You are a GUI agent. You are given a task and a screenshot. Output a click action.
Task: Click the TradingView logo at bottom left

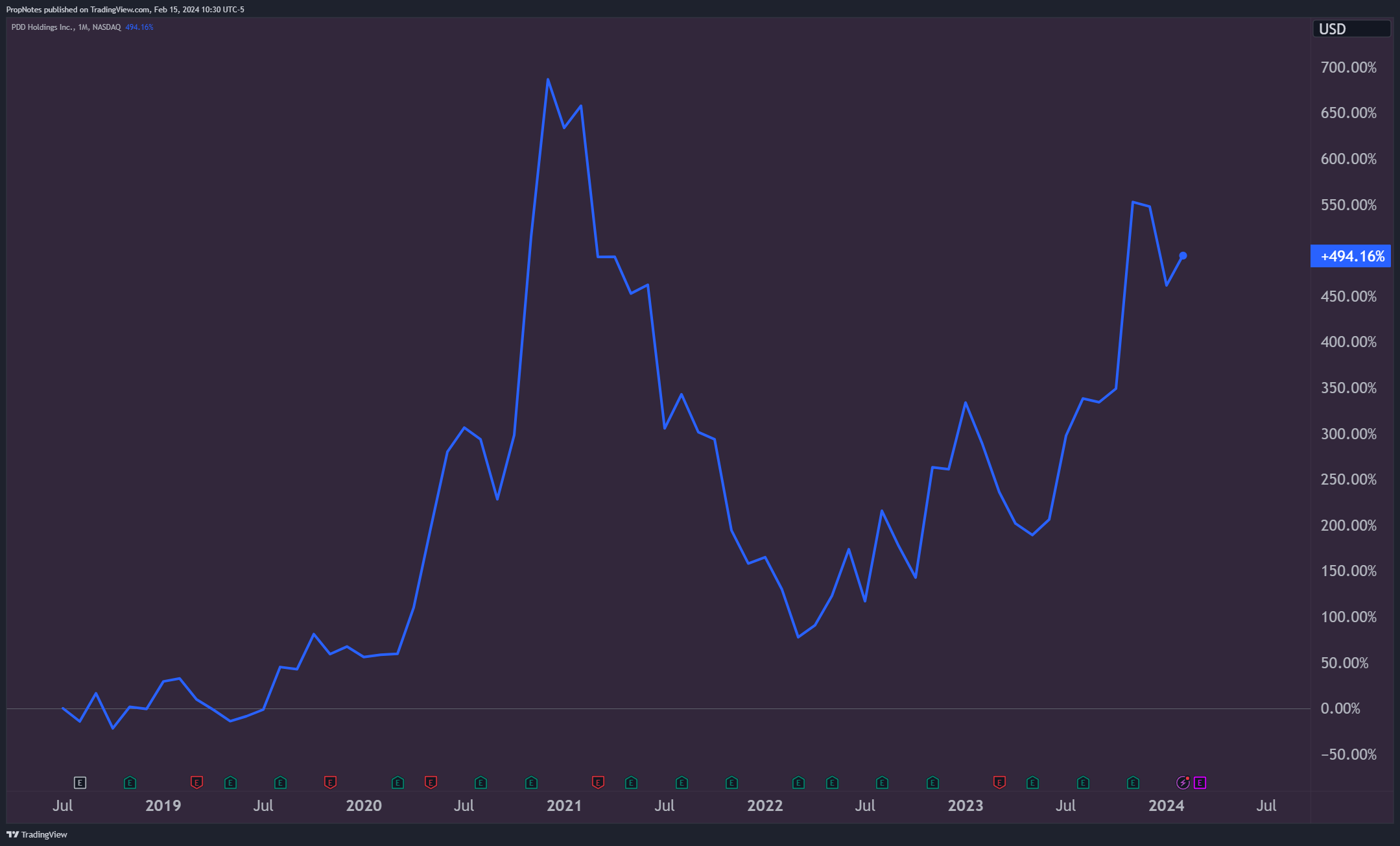click(x=37, y=834)
